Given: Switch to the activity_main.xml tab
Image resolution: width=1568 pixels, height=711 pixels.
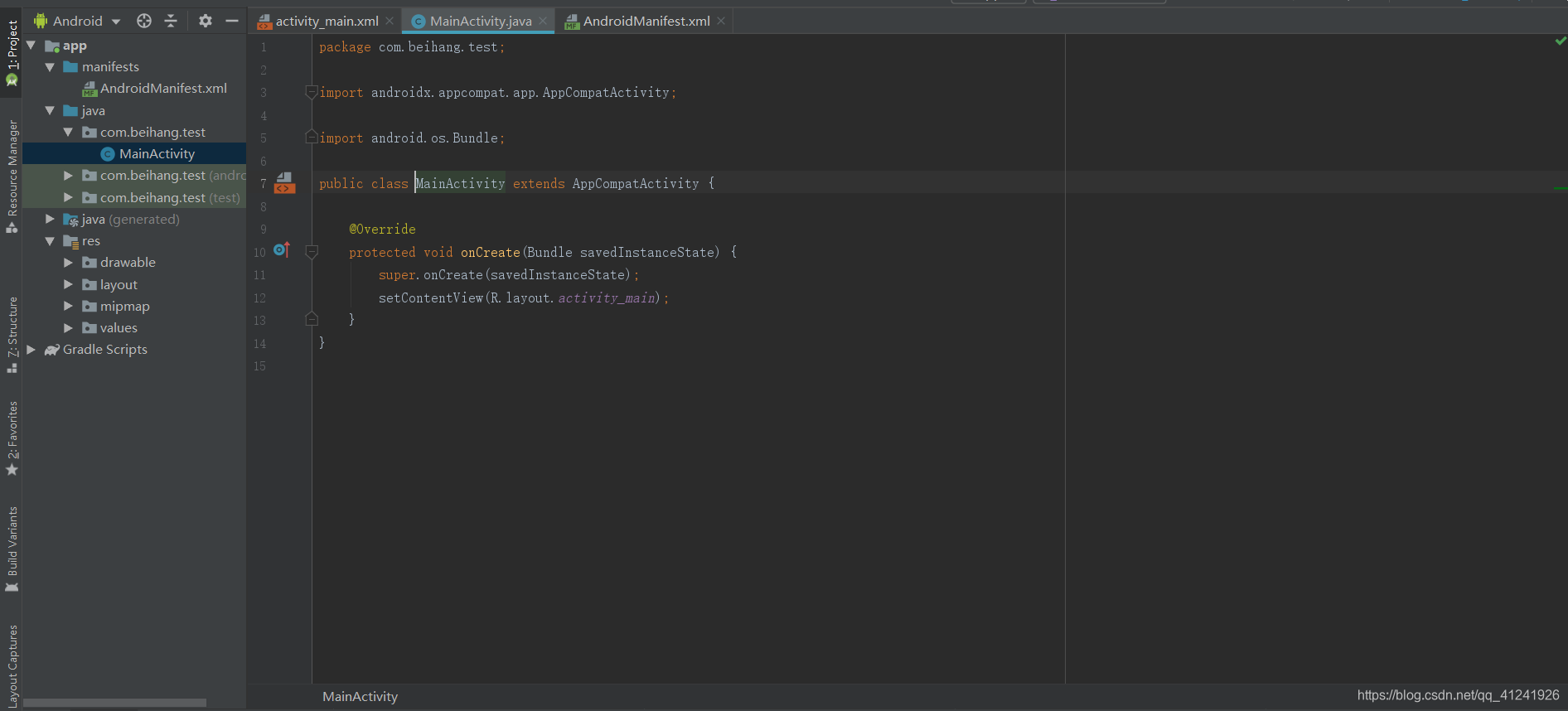Looking at the screenshot, I should [327, 22].
